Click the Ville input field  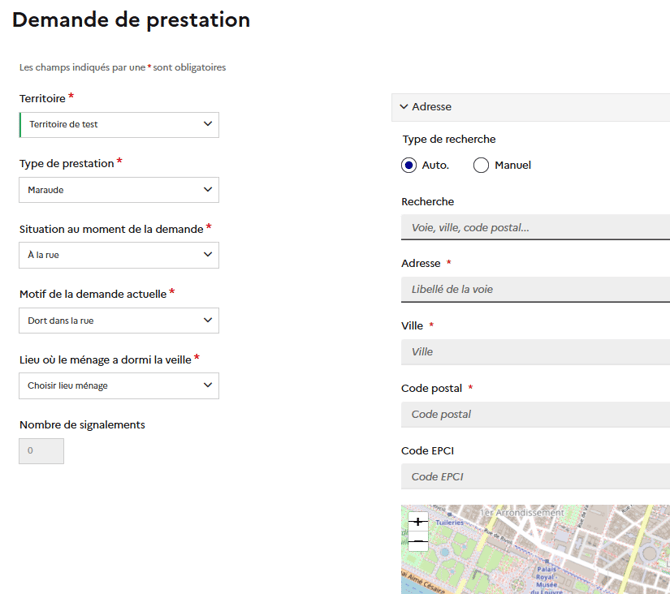click(536, 352)
